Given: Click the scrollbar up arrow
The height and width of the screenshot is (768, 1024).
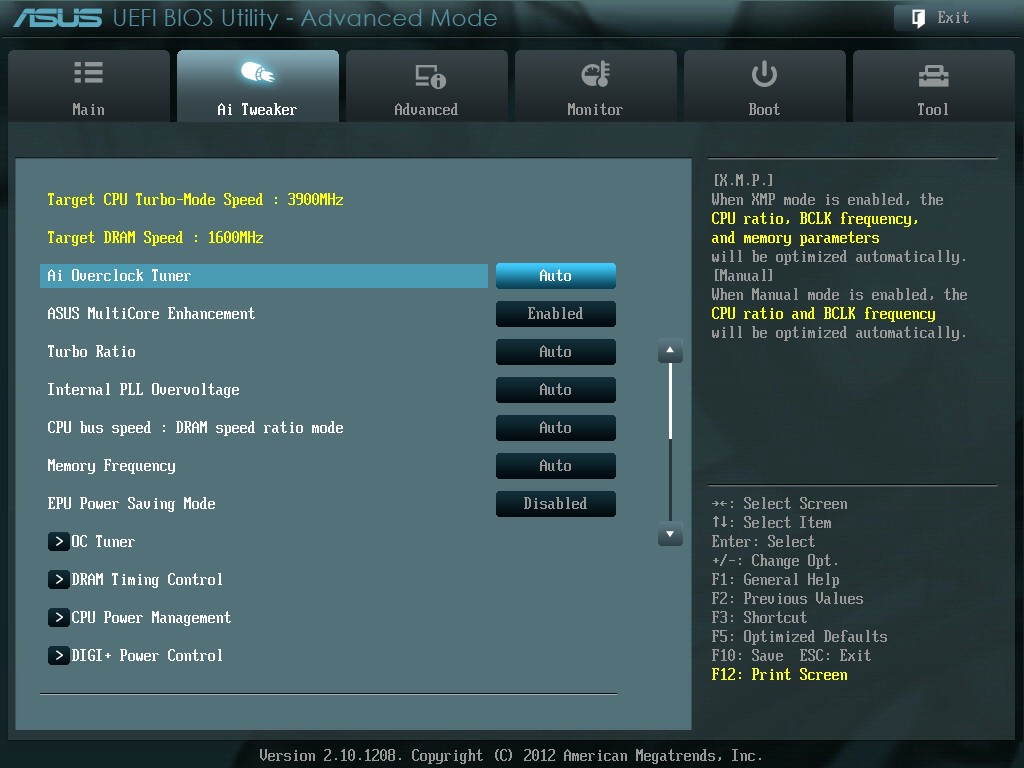Looking at the screenshot, I should click(x=670, y=352).
